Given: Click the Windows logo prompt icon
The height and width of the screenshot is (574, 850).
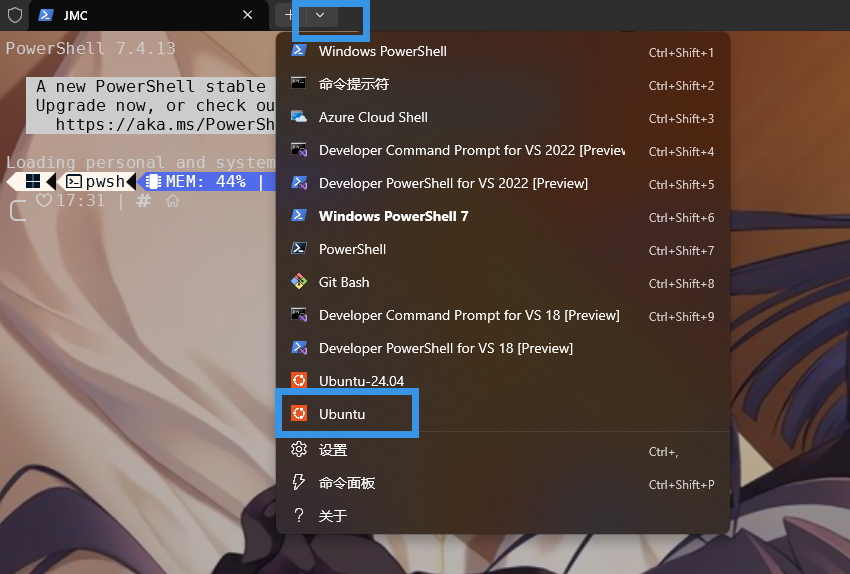Looking at the screenshot, I should (33, 182).
